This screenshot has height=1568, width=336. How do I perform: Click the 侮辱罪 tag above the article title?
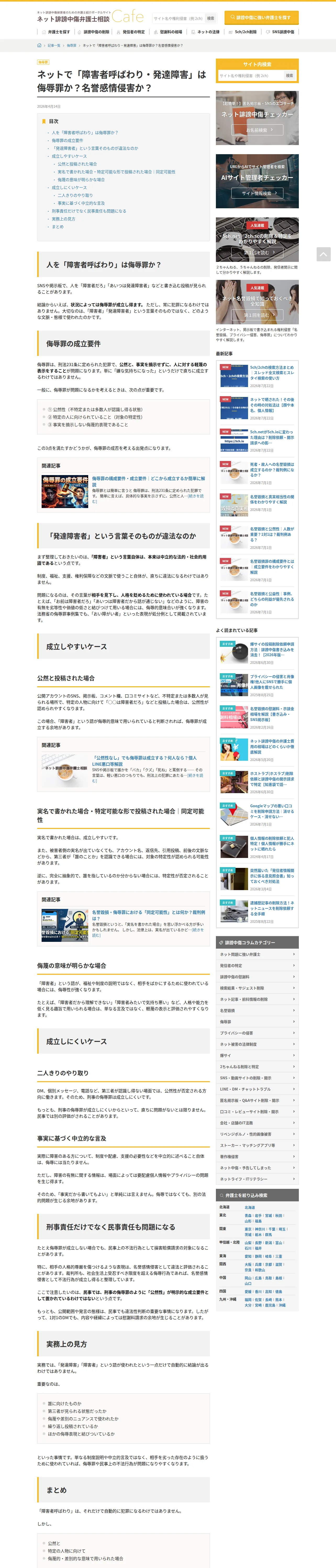coord(43,62)
